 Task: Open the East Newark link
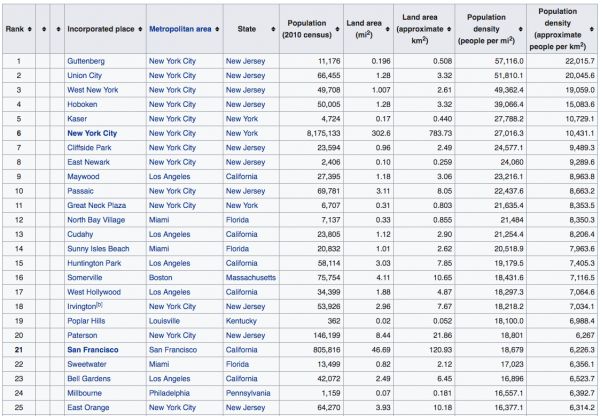[x=88, y=162]
